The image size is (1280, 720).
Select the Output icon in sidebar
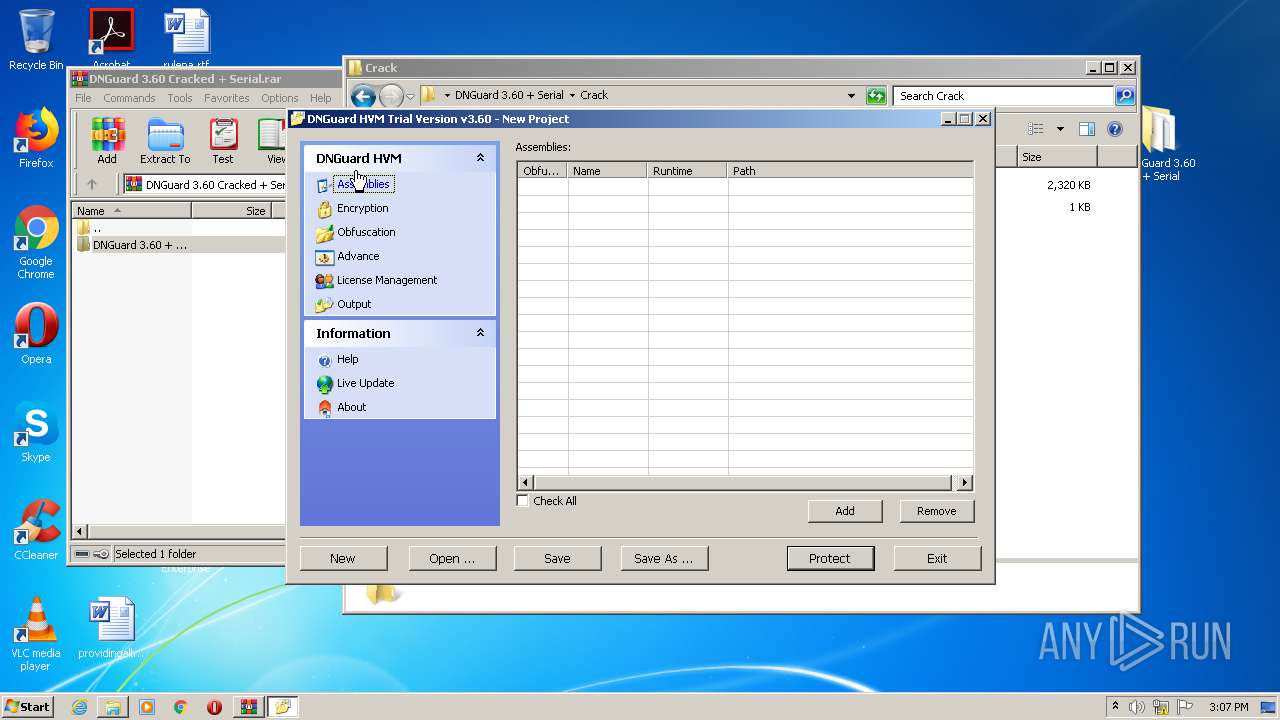click(324, 304)
